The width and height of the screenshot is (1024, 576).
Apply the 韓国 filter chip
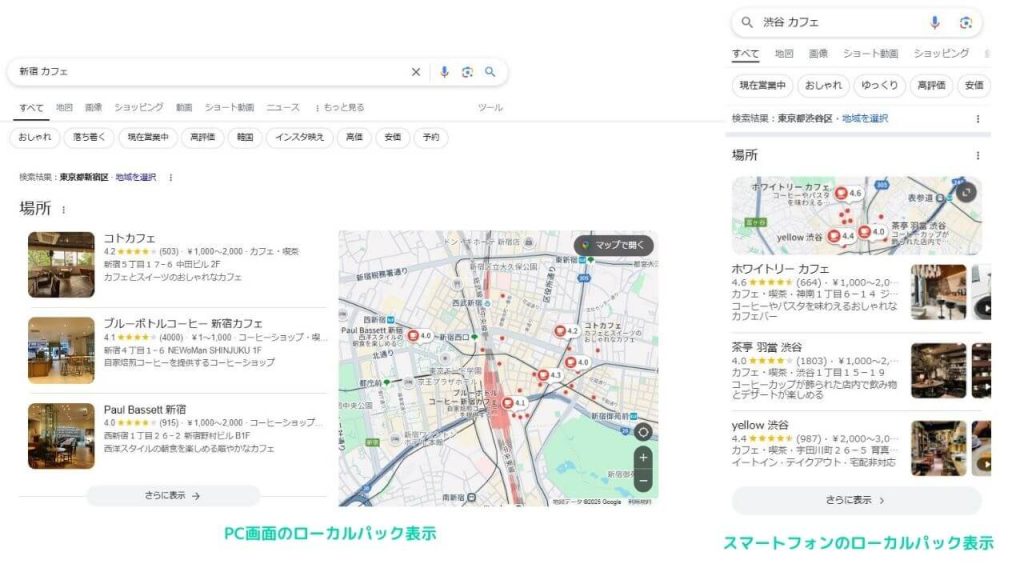pos(245,137)
